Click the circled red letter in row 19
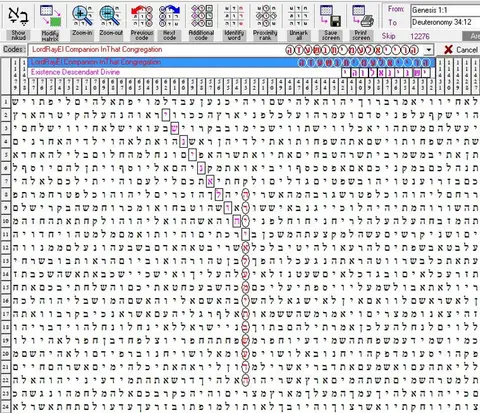480x413 pixels. coord(245,340)
